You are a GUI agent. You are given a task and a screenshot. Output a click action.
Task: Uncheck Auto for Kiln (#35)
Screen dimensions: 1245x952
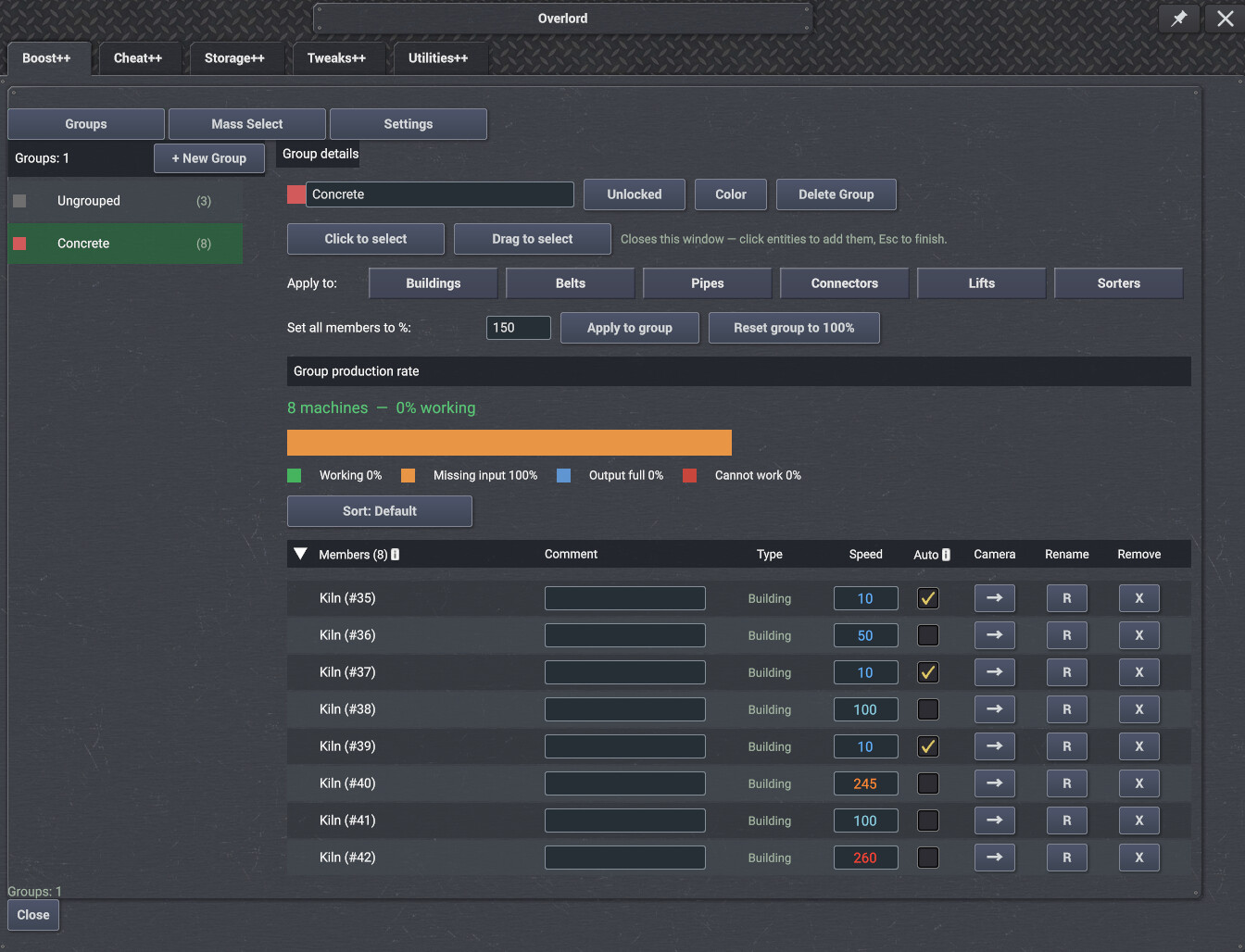coord(927,598)
